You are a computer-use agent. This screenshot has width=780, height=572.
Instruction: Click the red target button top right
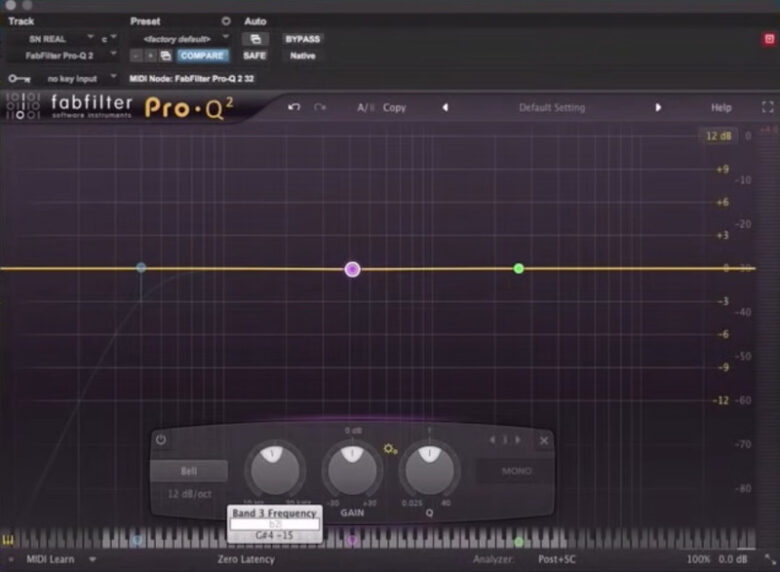click(769, 39)
